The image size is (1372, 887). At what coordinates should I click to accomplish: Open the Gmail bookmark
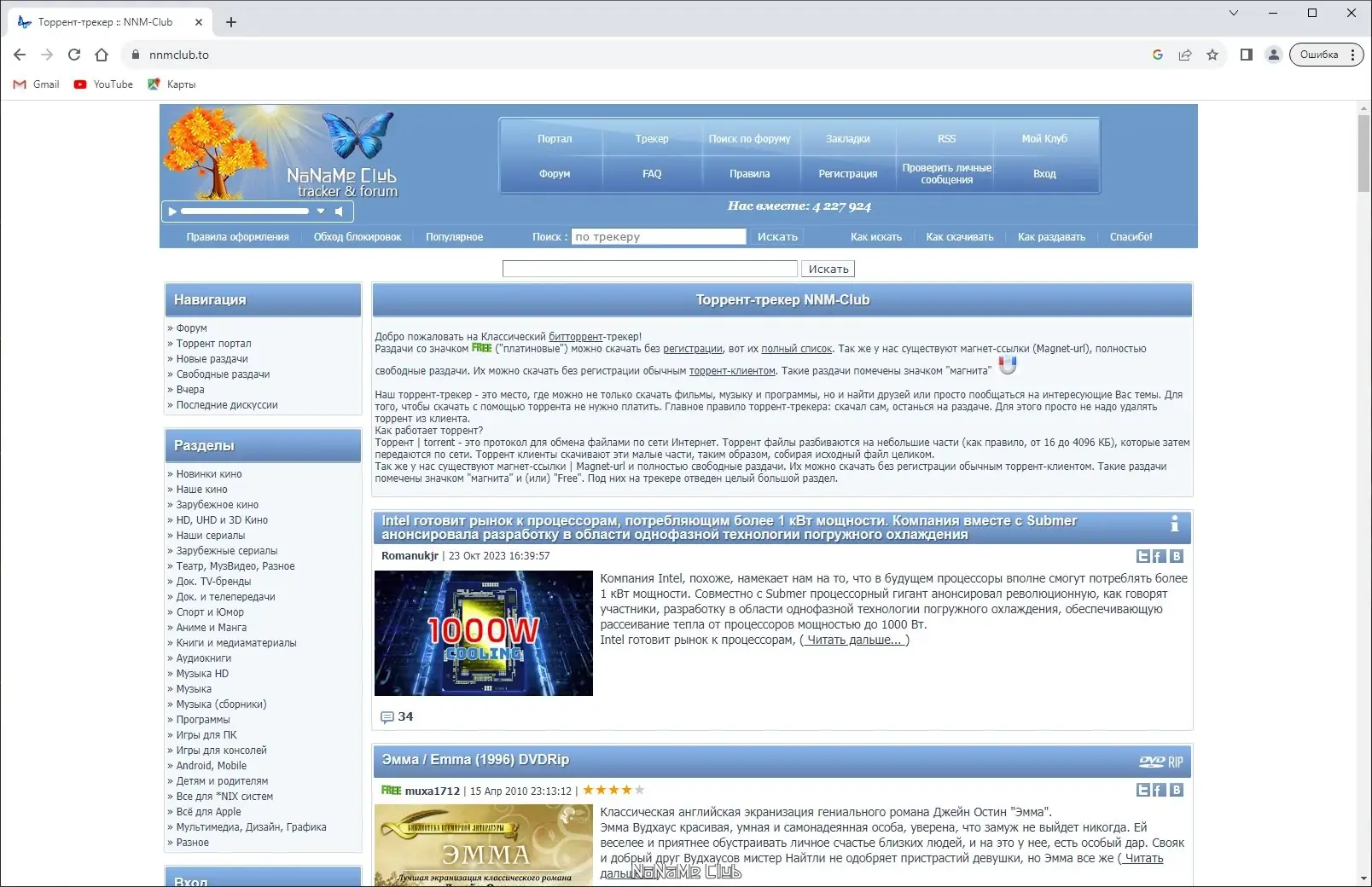click(37, 84)
